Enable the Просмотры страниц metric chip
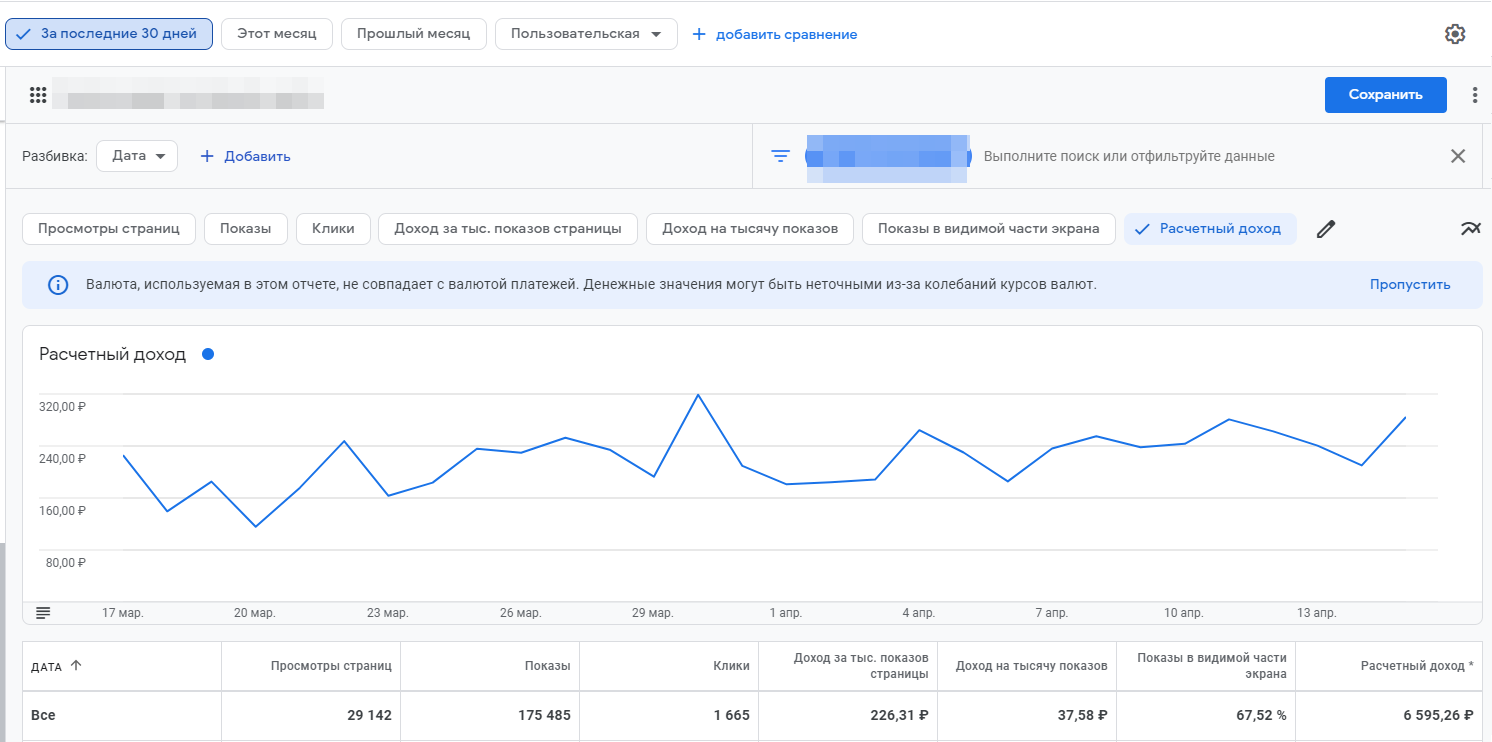Viewport: 1492px width, 742px height. tap(108, 229)
